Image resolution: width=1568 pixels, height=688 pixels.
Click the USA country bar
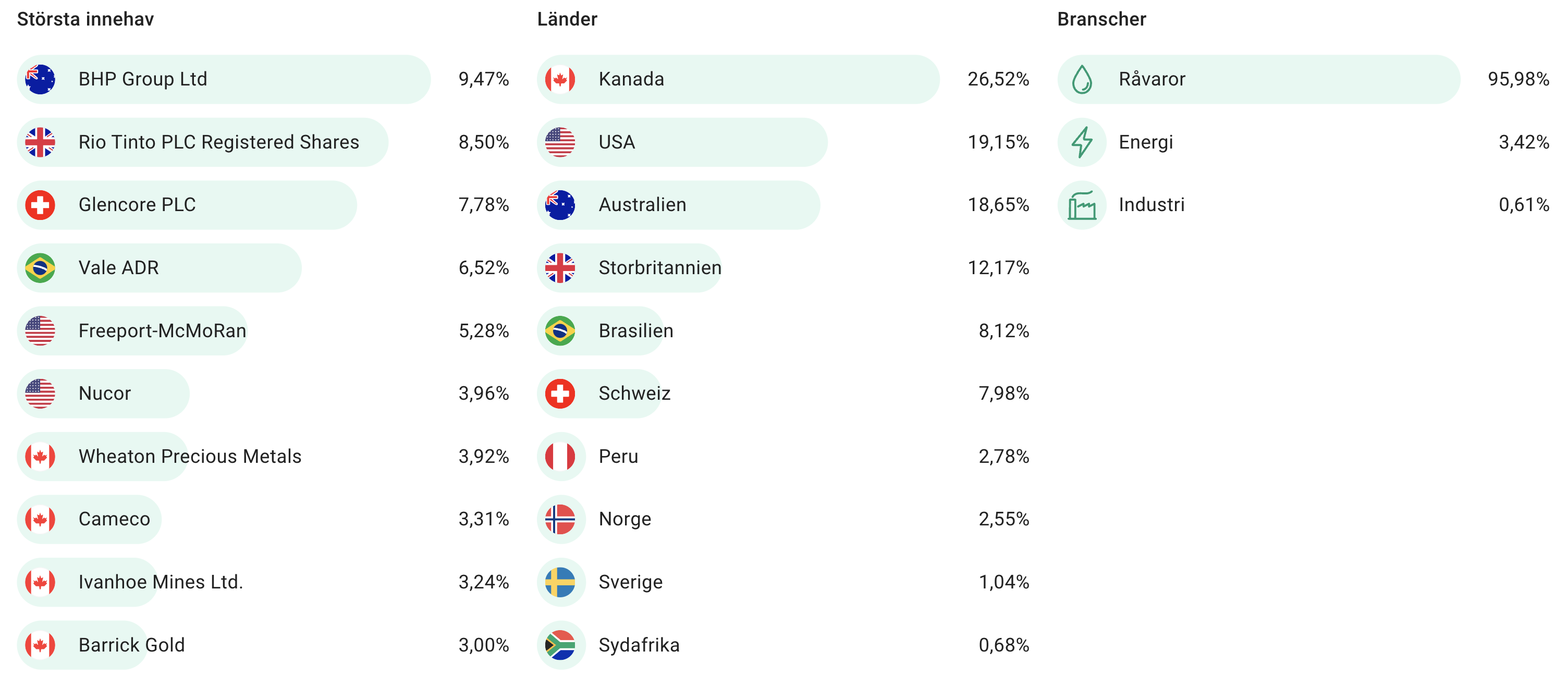click(x=682, y=142)
